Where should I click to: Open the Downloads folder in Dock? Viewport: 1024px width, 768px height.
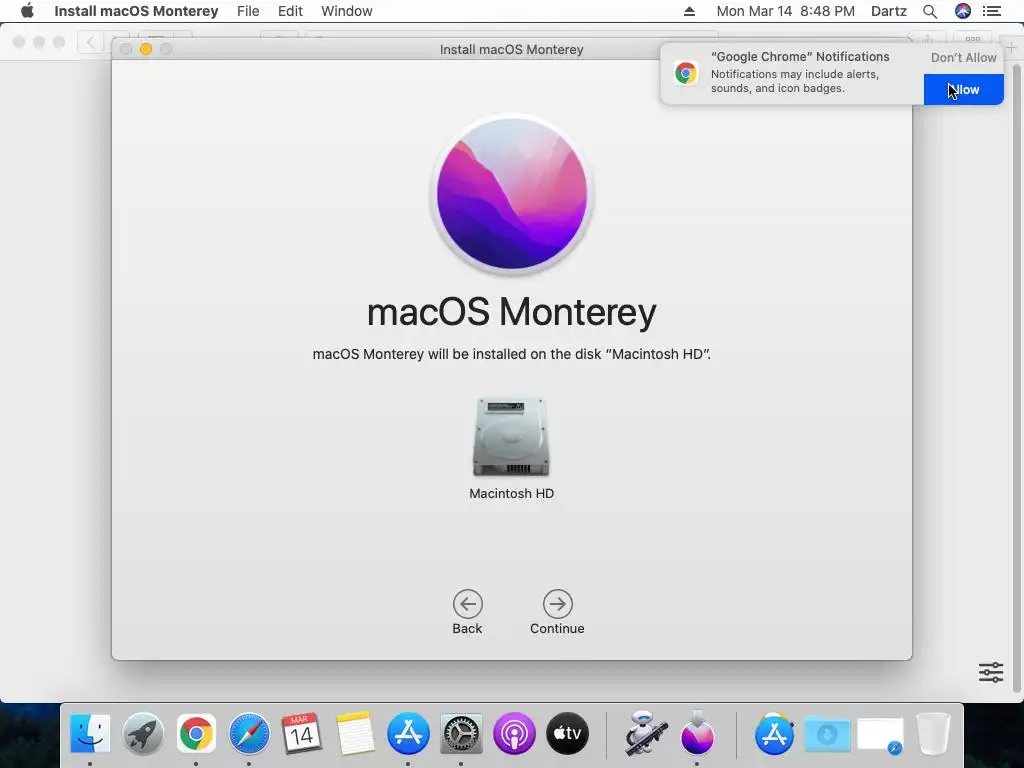pyautogui.click(x=827, y=735)
